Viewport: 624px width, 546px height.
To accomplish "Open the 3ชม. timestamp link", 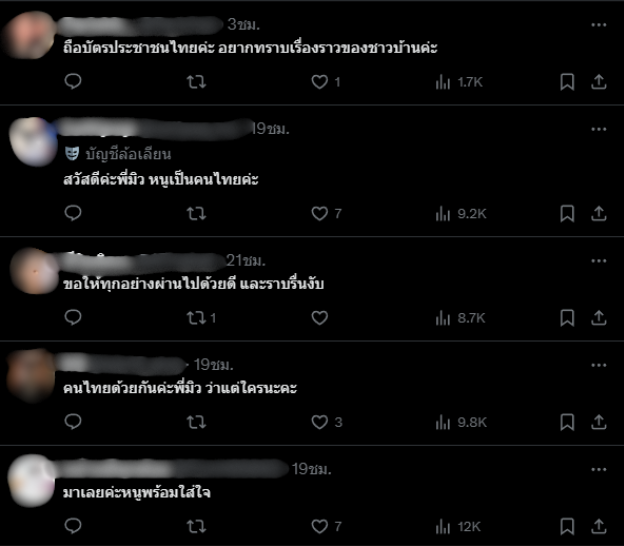I will click(244, 25).
